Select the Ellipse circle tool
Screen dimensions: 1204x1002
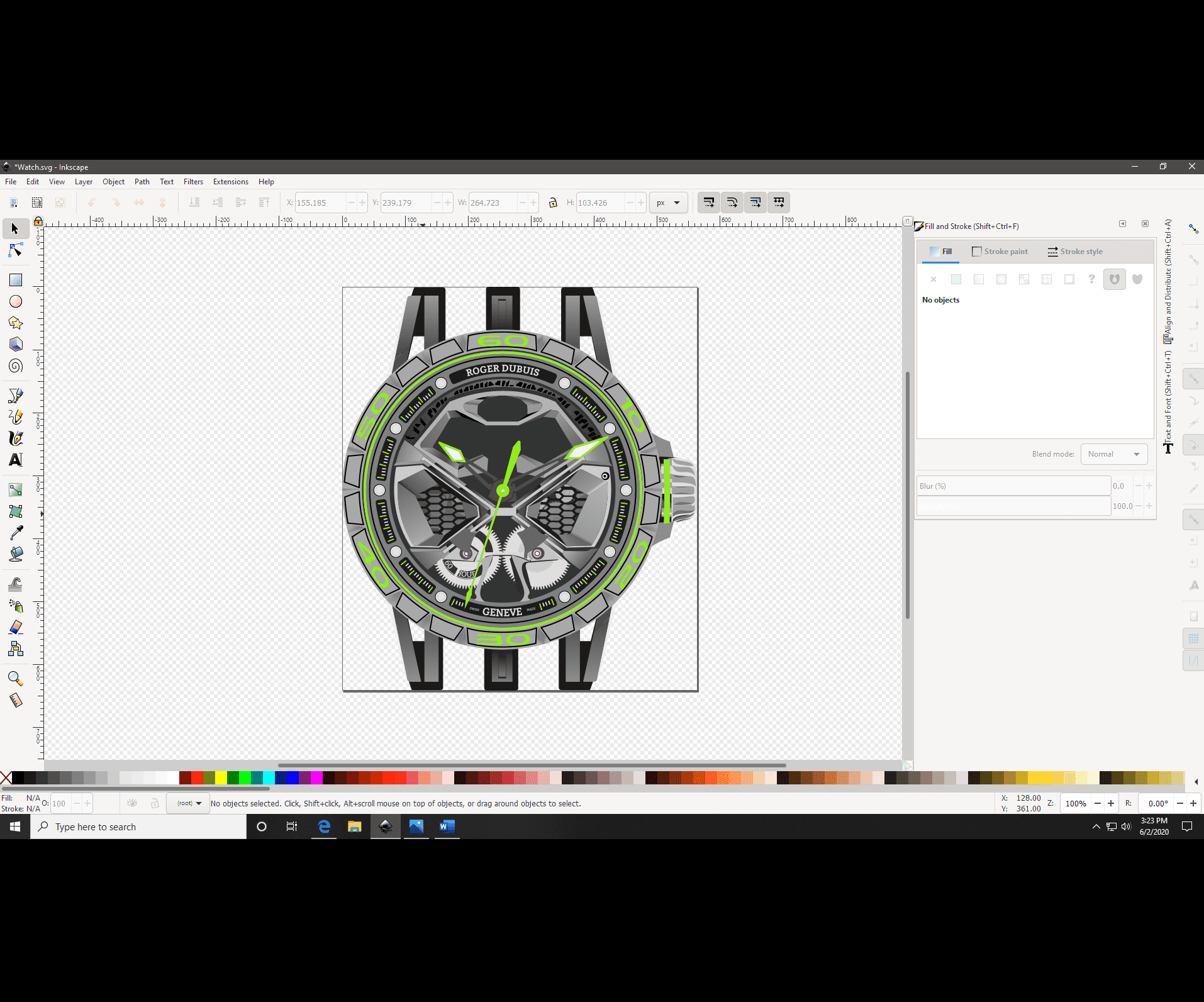point(16,301)
